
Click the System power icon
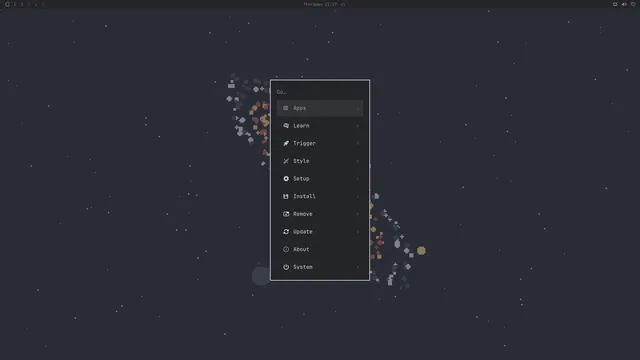[286, 267]
